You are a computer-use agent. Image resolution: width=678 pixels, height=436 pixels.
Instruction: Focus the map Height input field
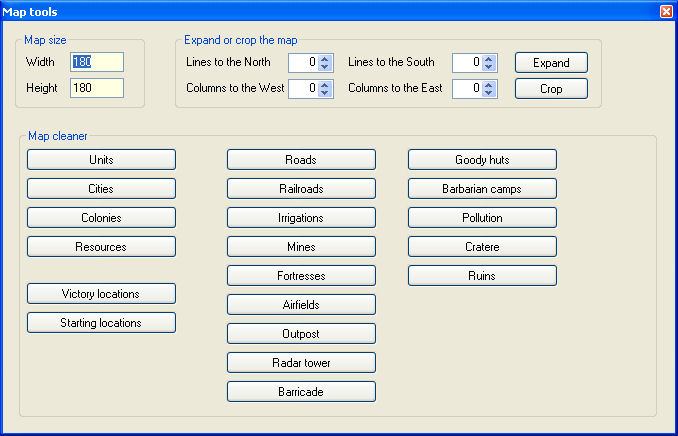pyautogui.click(x=97, y=88)
